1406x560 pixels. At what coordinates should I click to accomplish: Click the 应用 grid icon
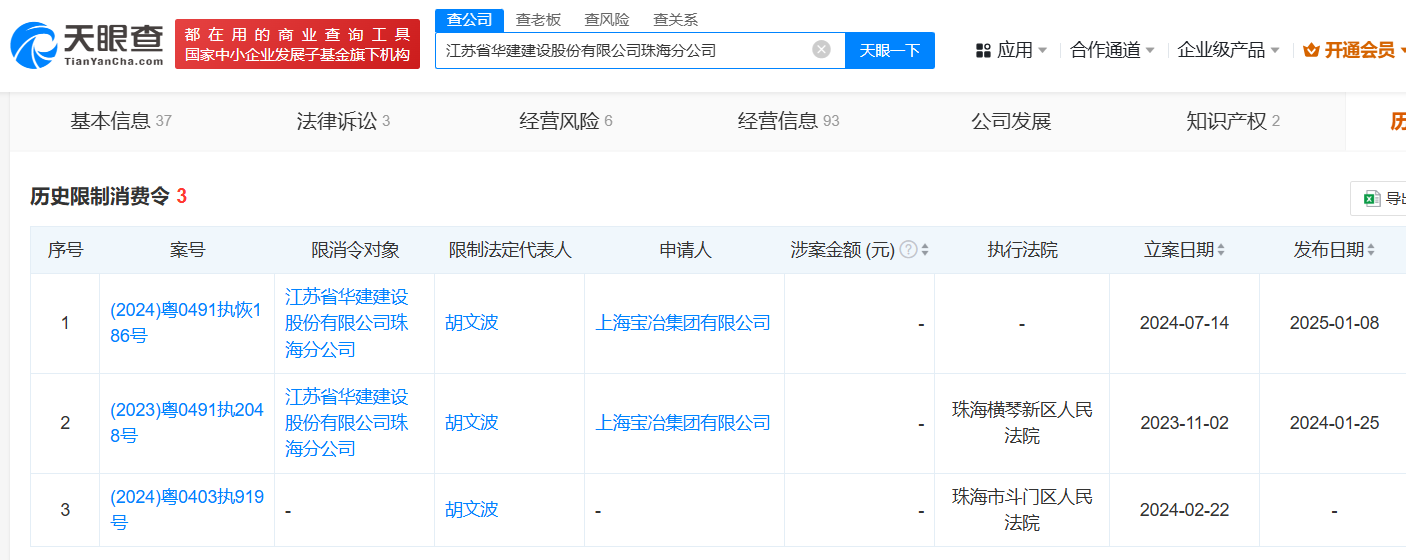pos(983,50)
